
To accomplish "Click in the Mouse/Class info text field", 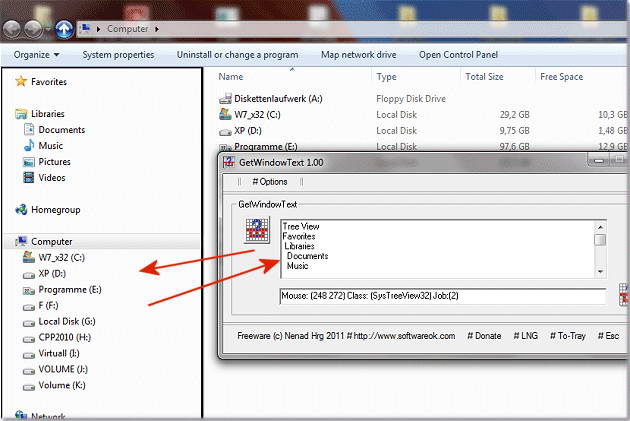I will click(x=443, y=296).
